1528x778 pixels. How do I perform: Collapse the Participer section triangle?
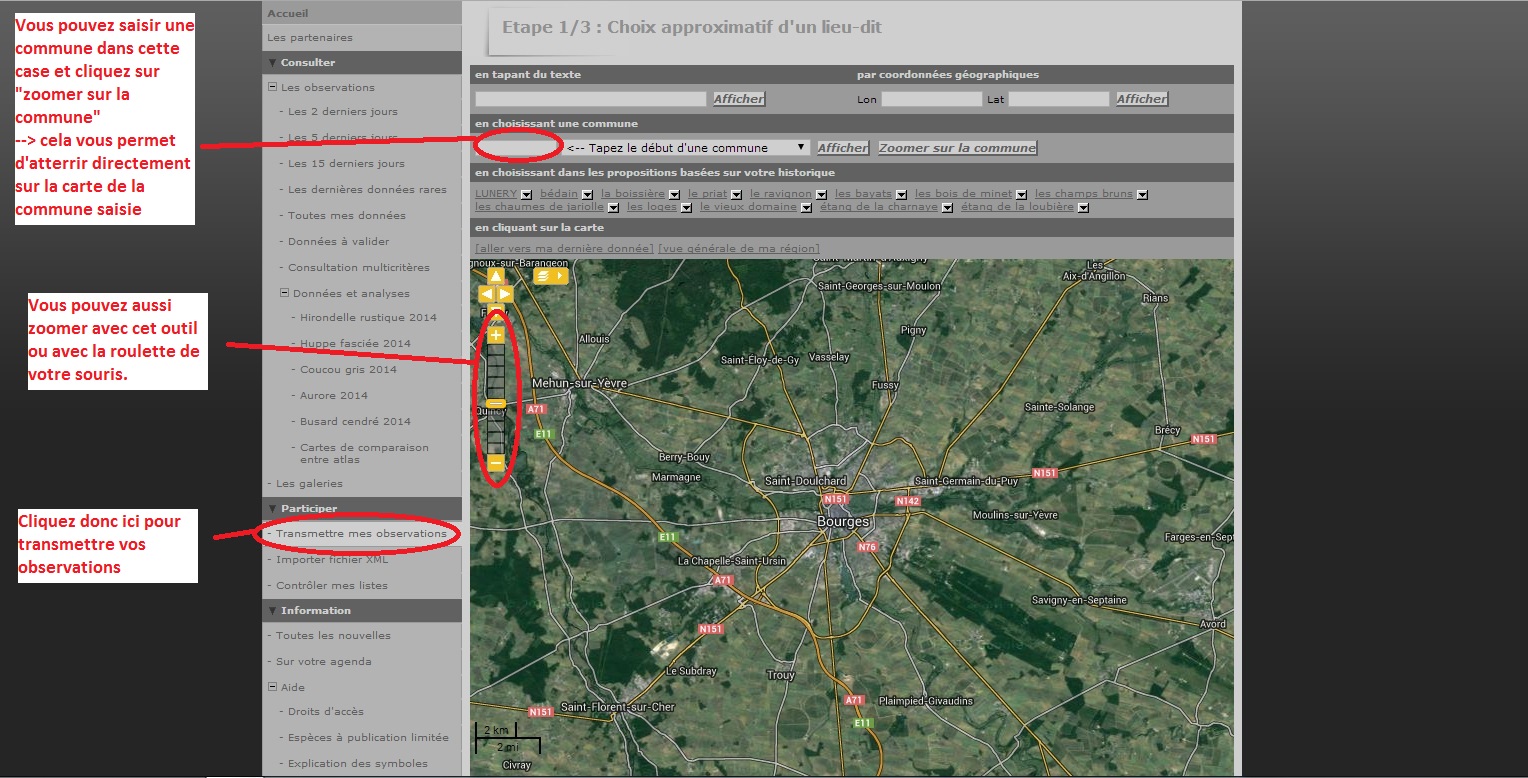point(272,509)
